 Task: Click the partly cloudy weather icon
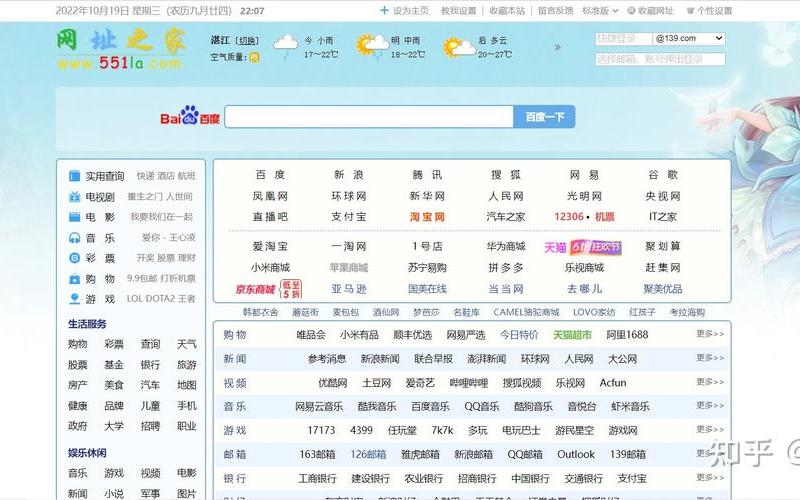click(x=459, y=47)
